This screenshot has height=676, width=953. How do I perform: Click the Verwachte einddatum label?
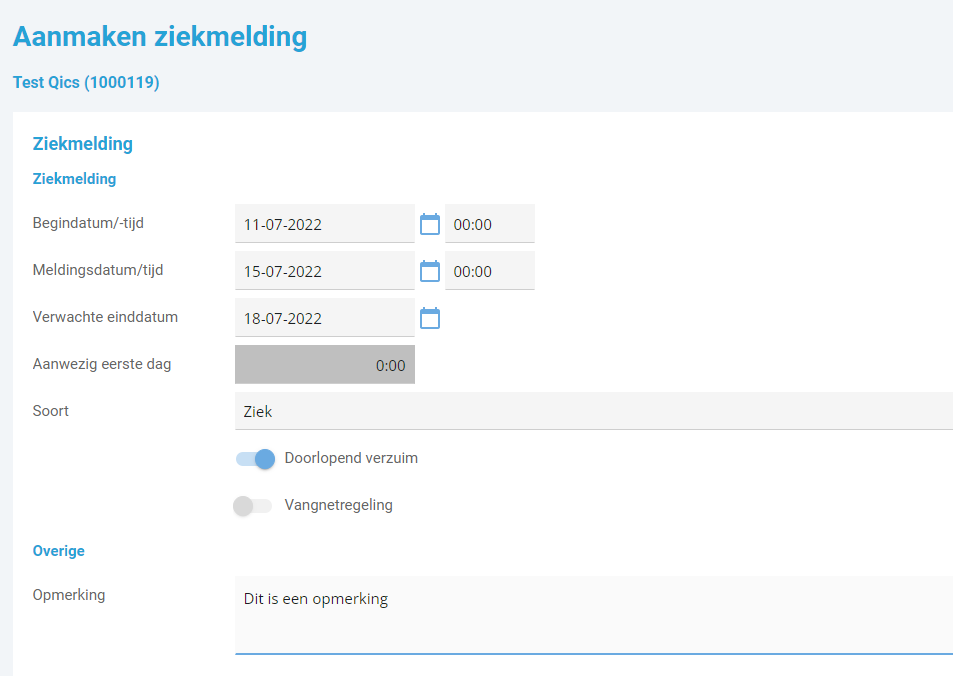click(x=105, y=317)
